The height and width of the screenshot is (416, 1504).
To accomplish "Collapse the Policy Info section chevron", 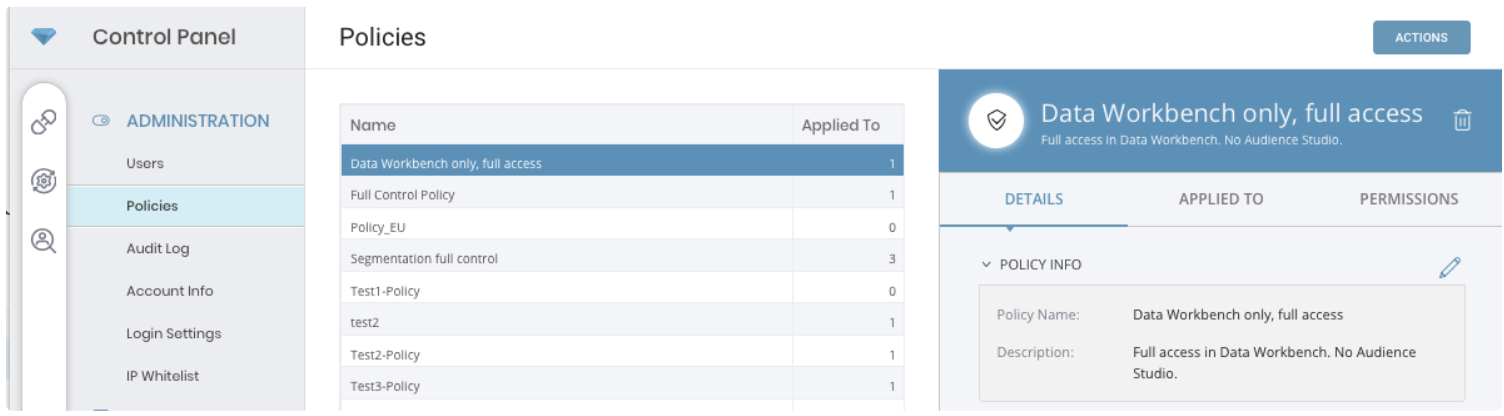I will [986, 265].
